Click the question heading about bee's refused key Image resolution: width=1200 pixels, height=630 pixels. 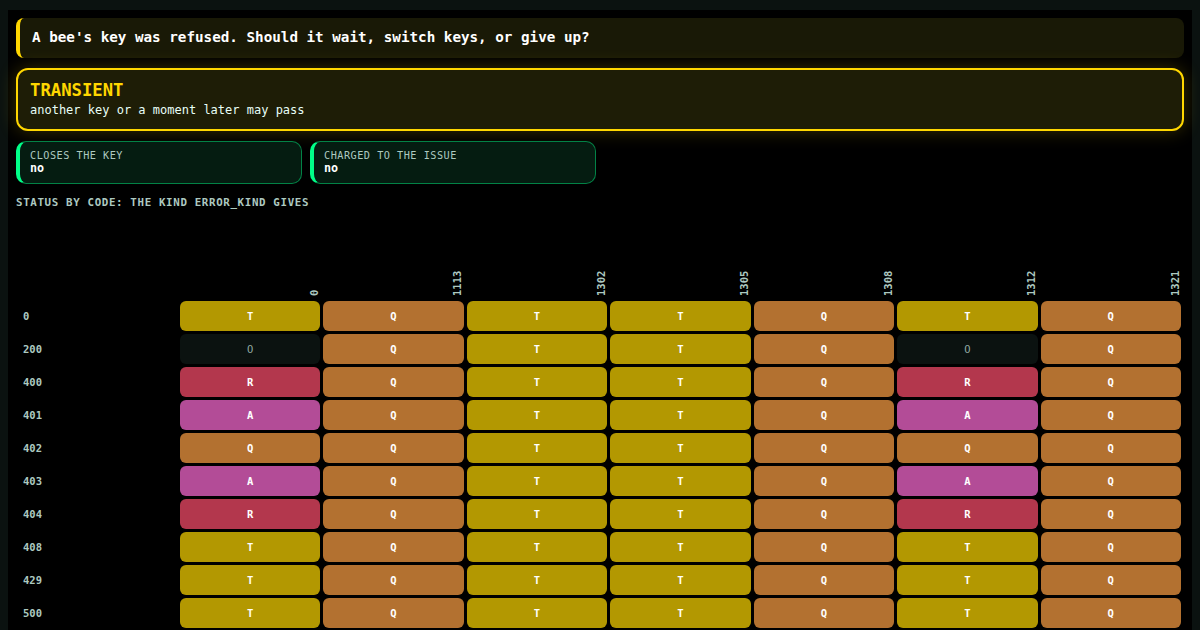pyautogui.click(x=600, y=38)
